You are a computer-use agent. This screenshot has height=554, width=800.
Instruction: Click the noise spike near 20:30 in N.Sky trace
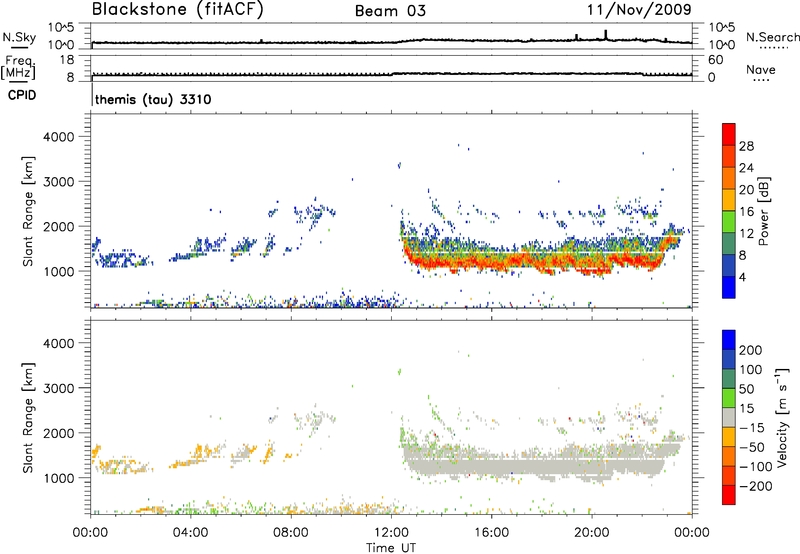pyautogui.click(x=606, y=34)
